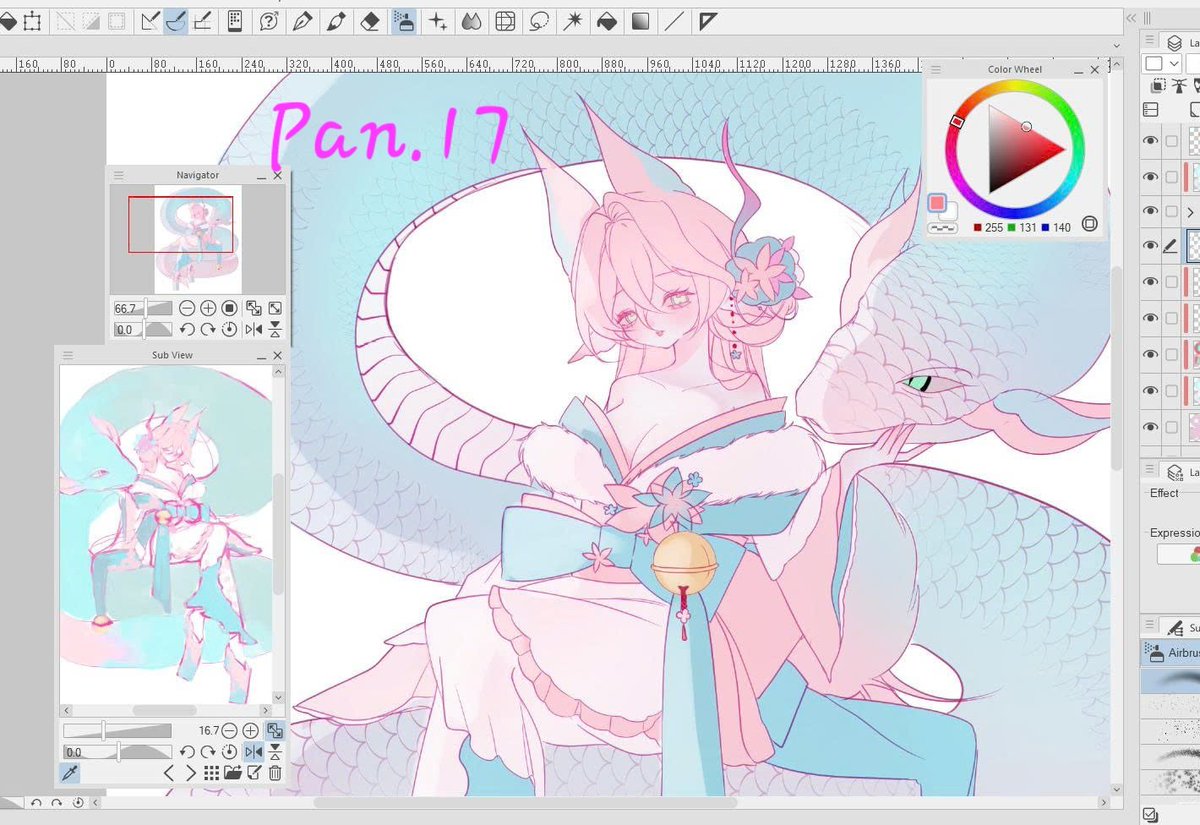
Task: Collapse the right palette dock arrows
Action: (x=1131, y=19)
